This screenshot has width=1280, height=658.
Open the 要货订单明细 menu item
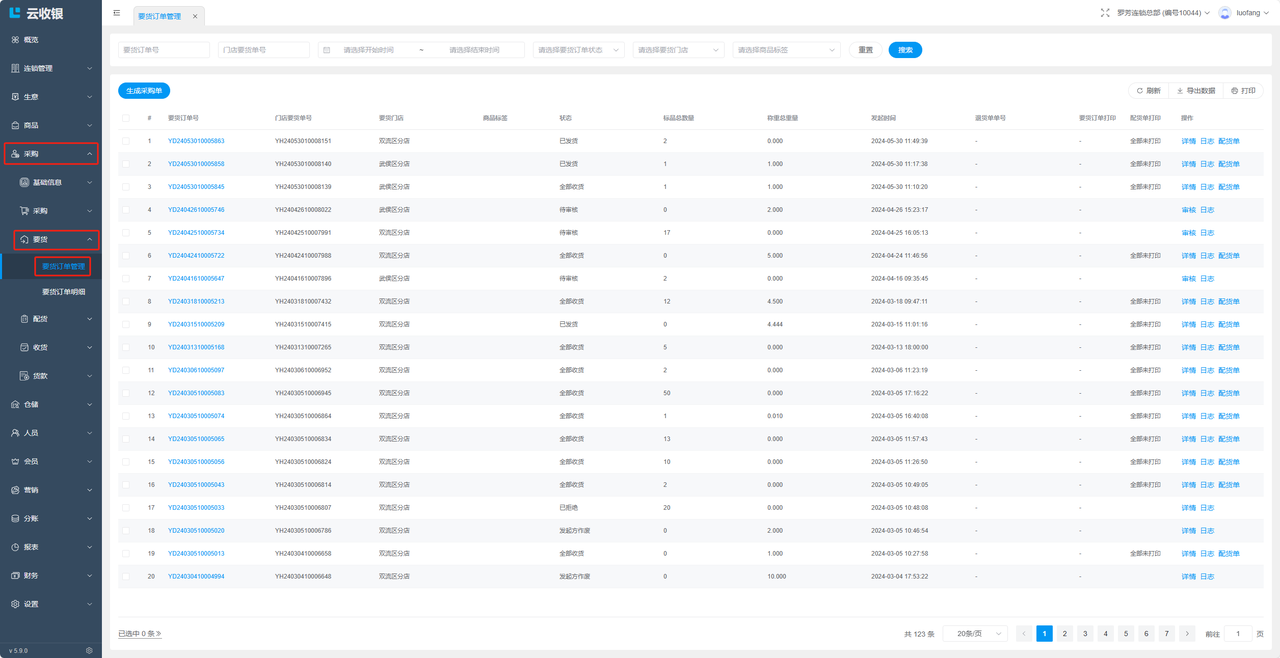[x=63, y=292]
